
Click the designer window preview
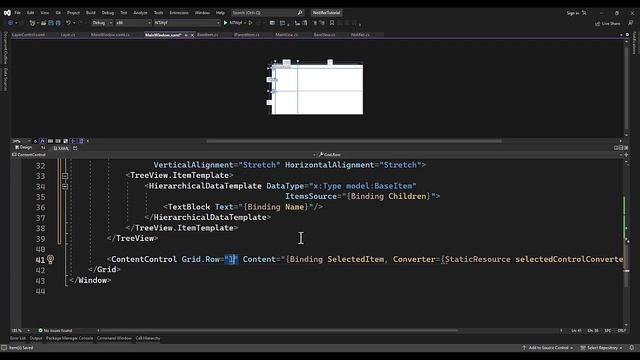point(317,89)
